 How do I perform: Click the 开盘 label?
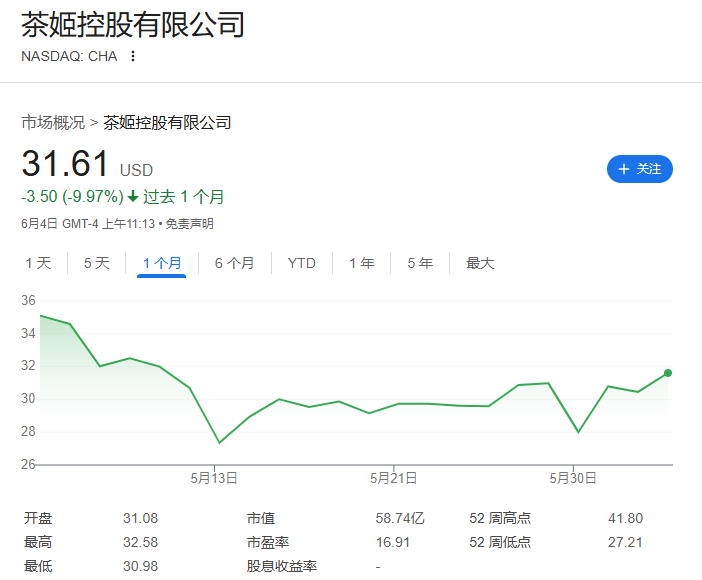[38, 518]
